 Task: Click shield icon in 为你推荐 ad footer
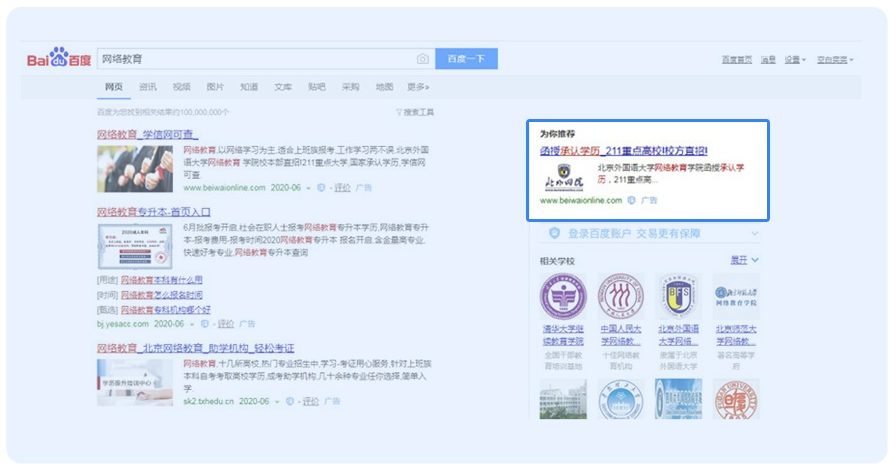click(631, 201)
